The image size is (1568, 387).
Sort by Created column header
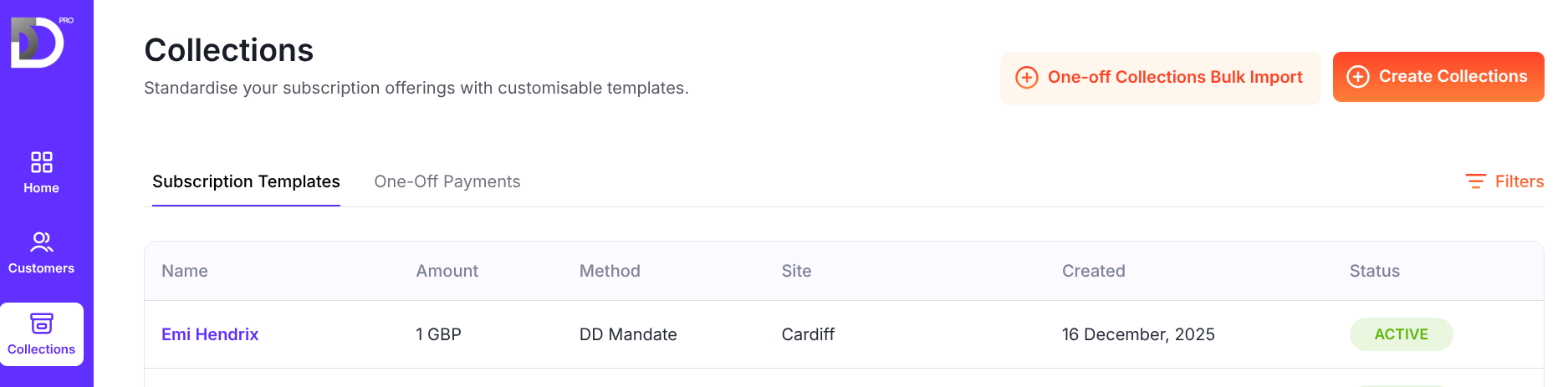pyautogui.click(x=1093, y=271)
